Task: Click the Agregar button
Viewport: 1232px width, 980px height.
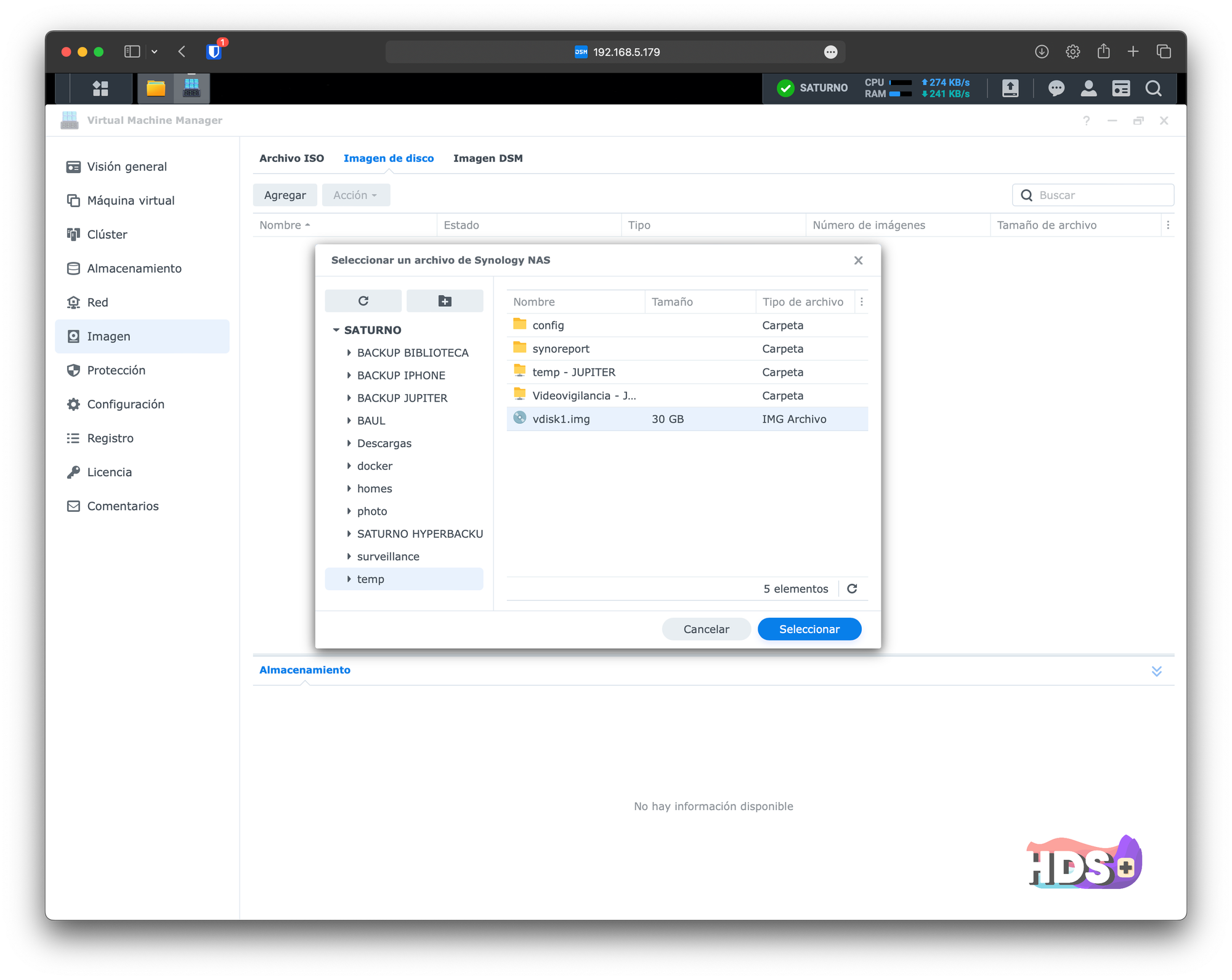Action: 285,195
